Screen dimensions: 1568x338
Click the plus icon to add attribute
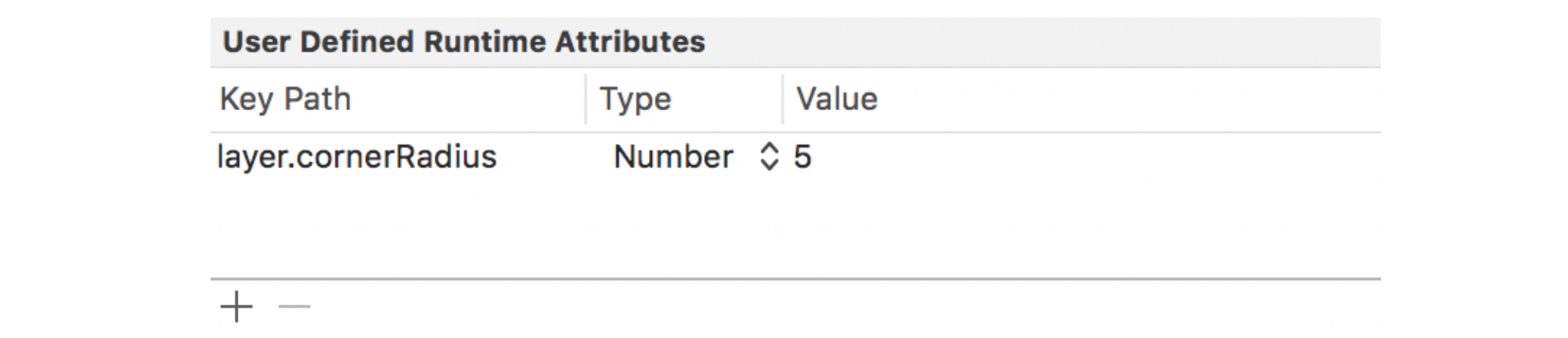pyautogui.click(x=236, y=306)
